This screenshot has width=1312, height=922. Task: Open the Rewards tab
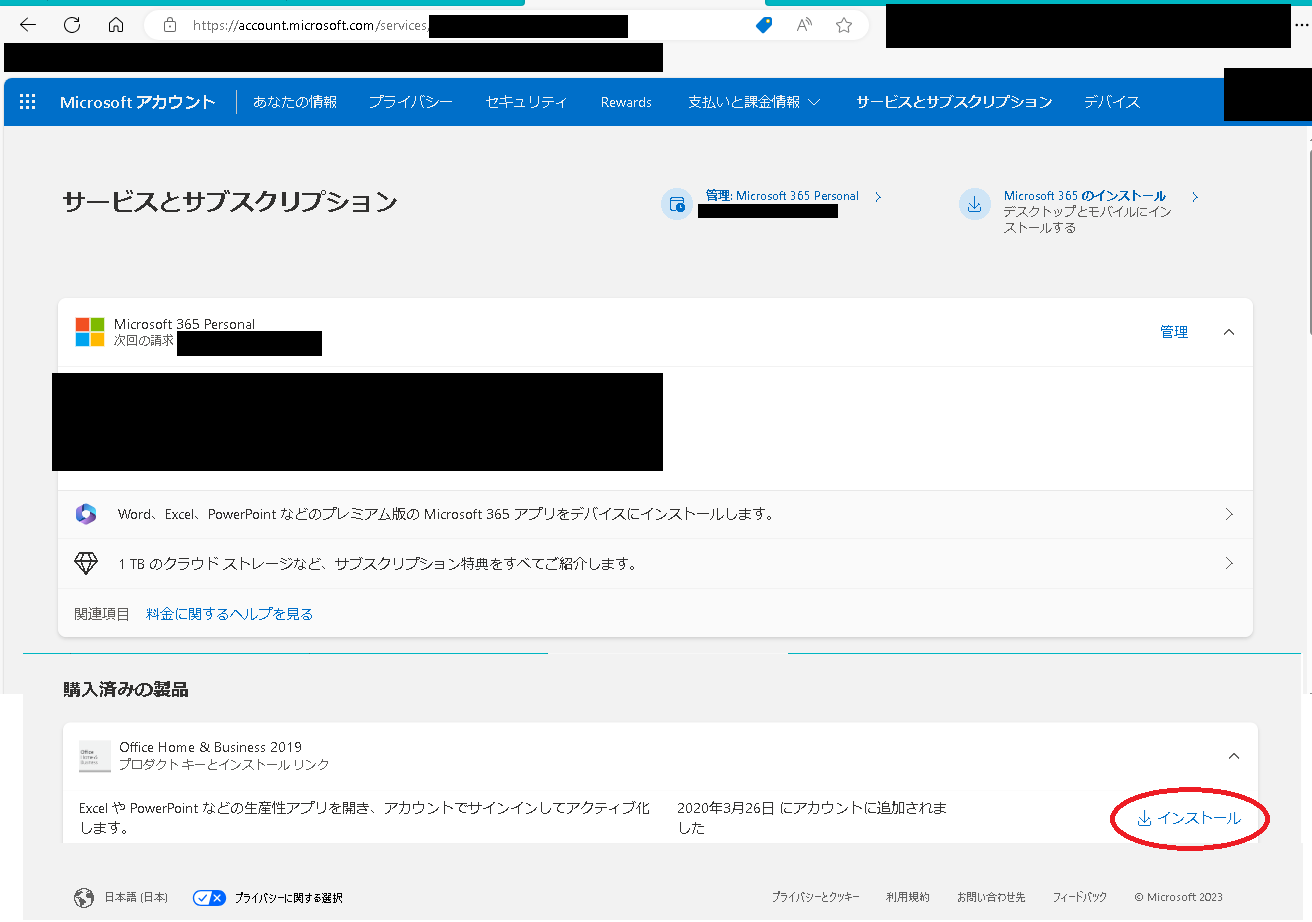click(x=626, y=102)
